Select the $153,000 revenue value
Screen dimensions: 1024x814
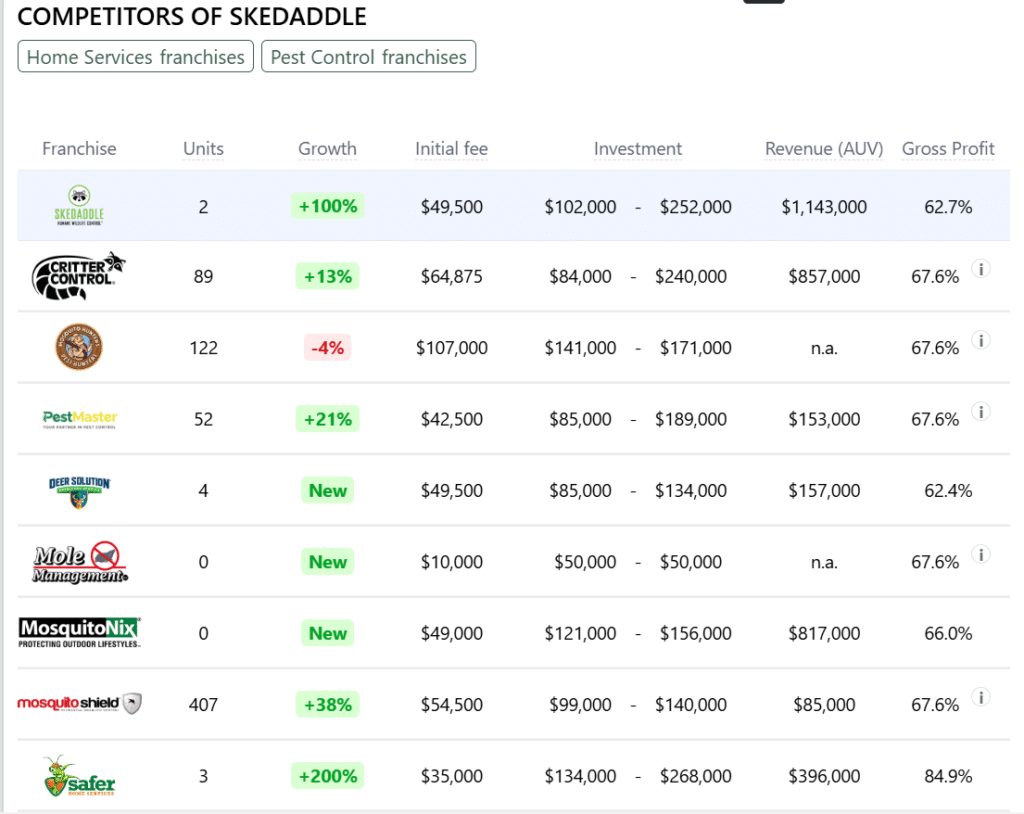(x=824, y=419)
